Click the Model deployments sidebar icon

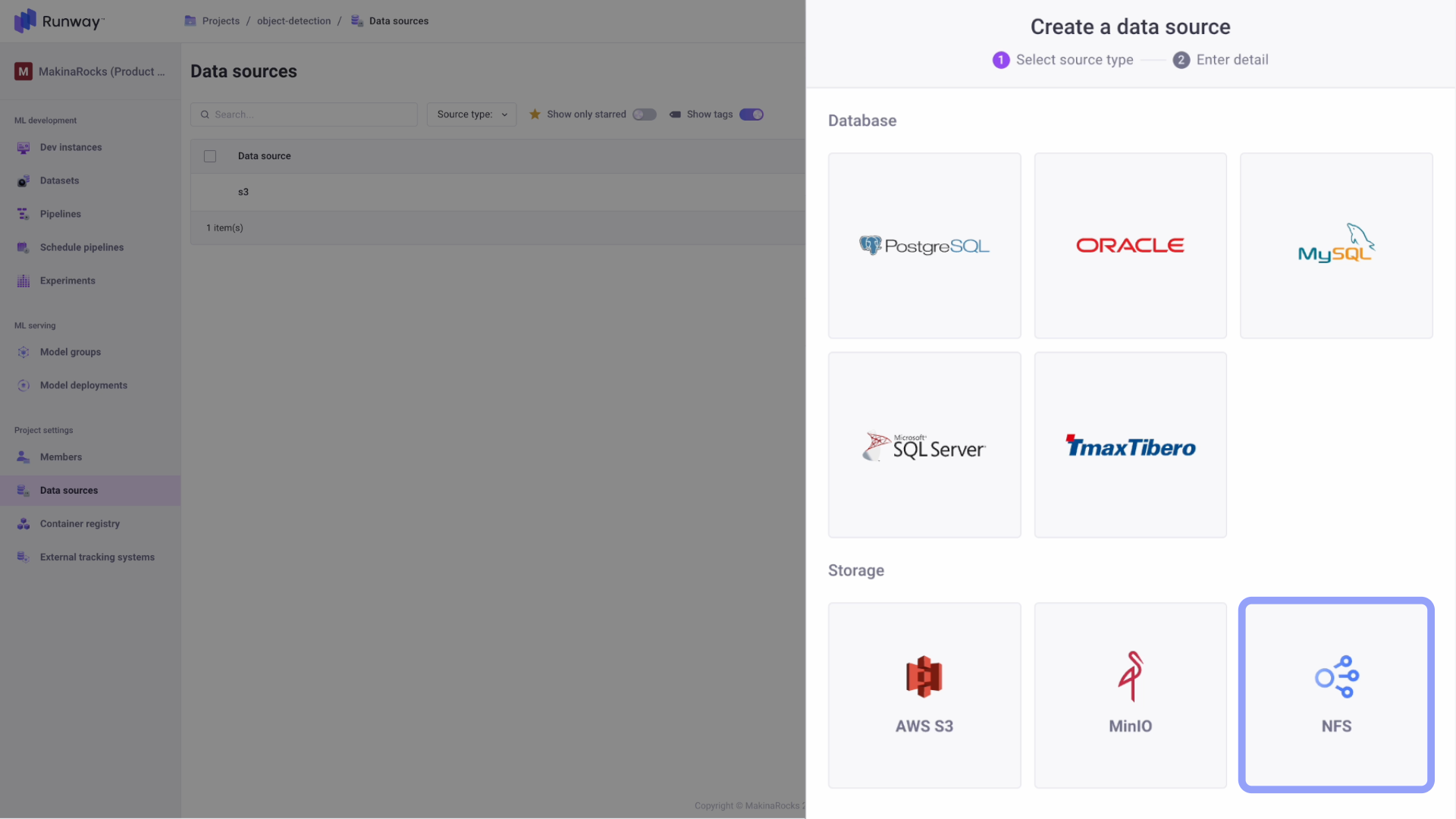coord(24,386)
